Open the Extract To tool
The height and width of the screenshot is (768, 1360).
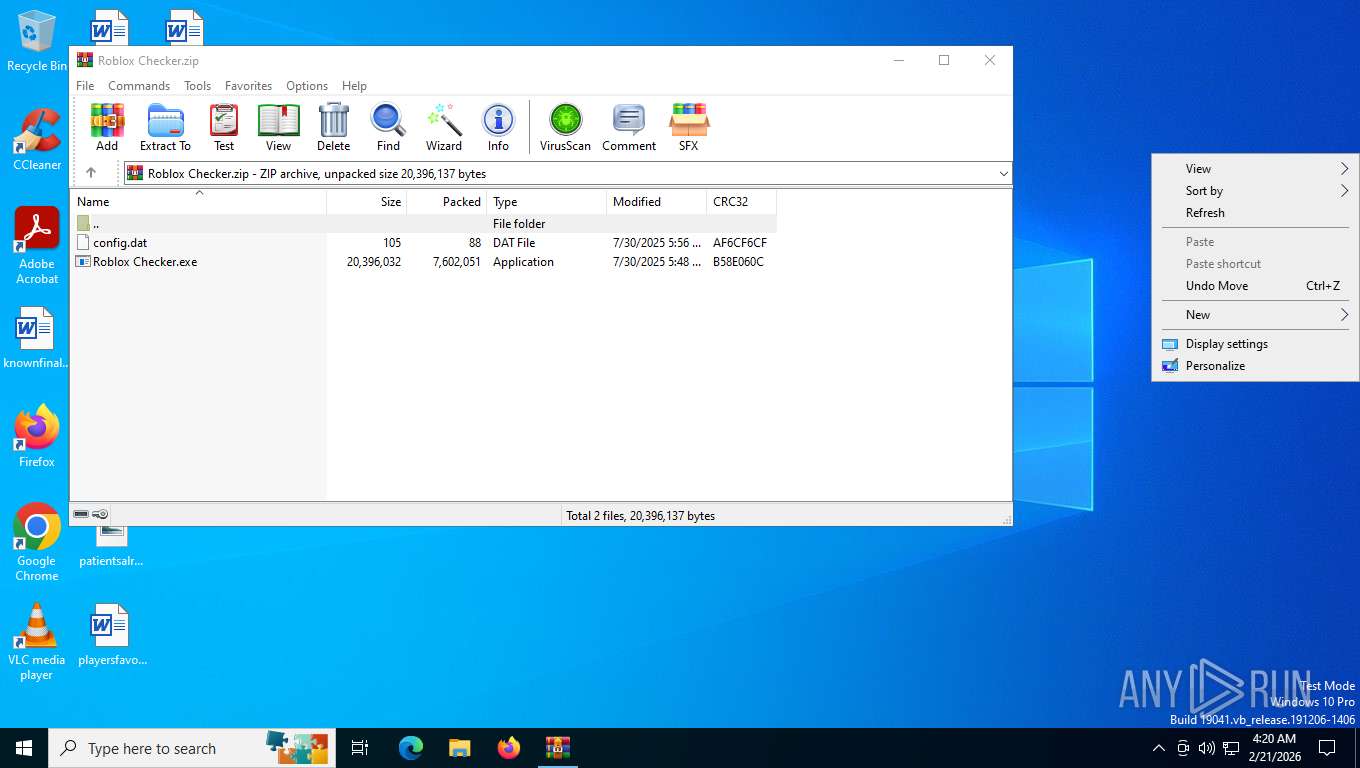point(165,127)
